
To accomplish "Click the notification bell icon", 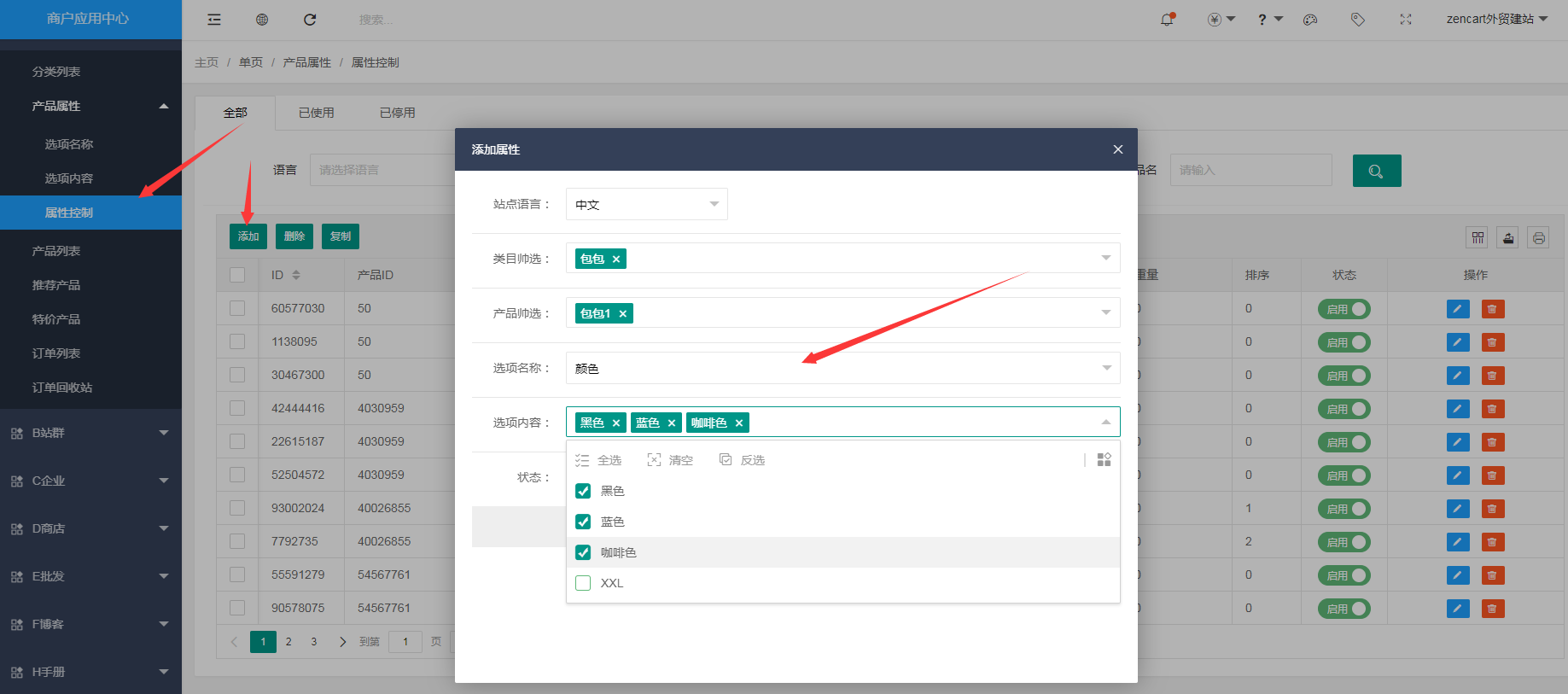I will click(x=1167, y=20).
